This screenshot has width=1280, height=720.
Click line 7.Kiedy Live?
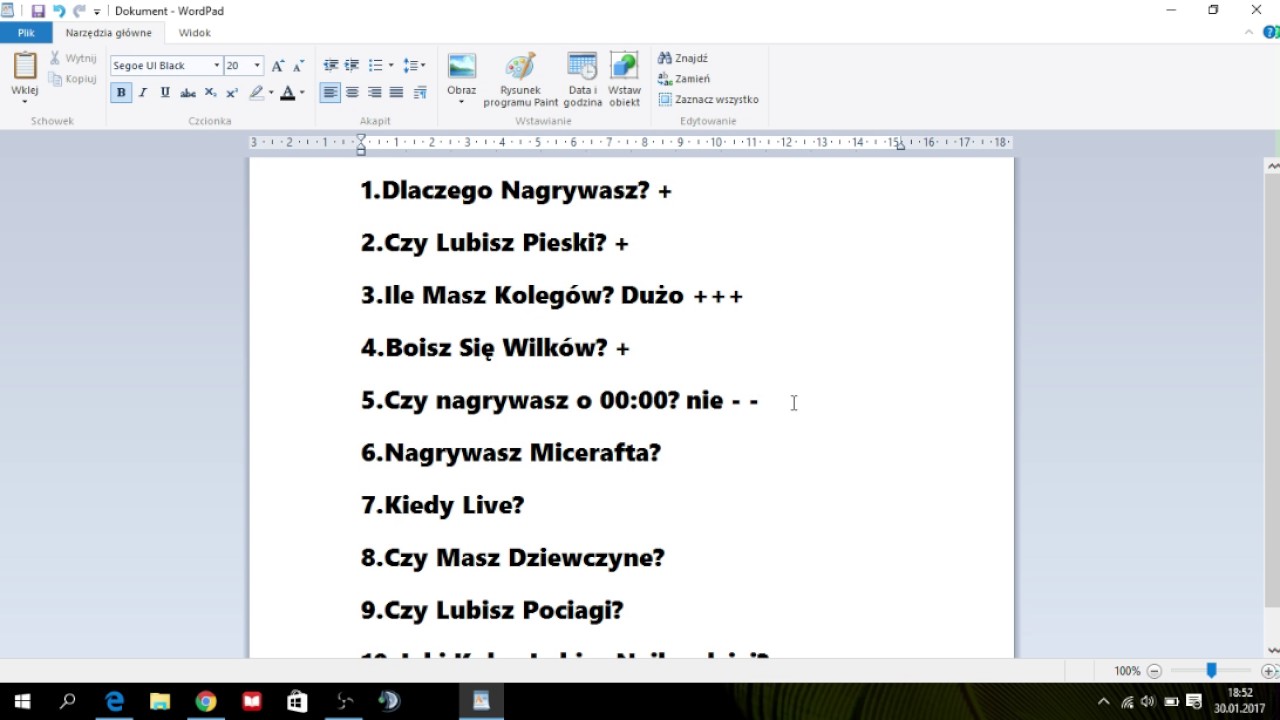pos(443,505)
